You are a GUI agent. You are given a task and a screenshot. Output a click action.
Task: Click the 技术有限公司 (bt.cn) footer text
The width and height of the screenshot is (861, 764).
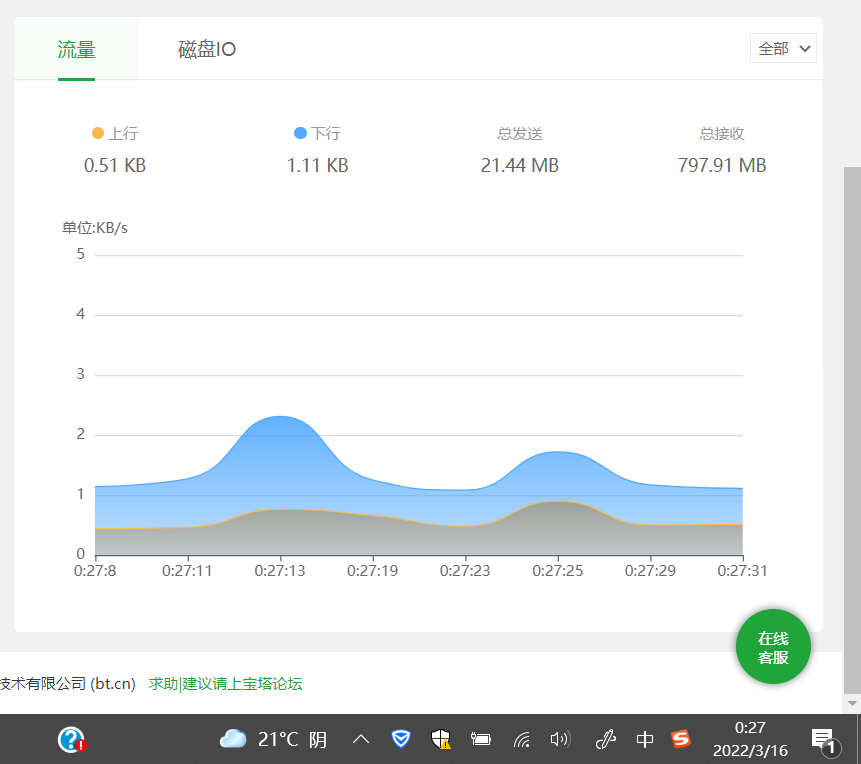click(68, 684)
